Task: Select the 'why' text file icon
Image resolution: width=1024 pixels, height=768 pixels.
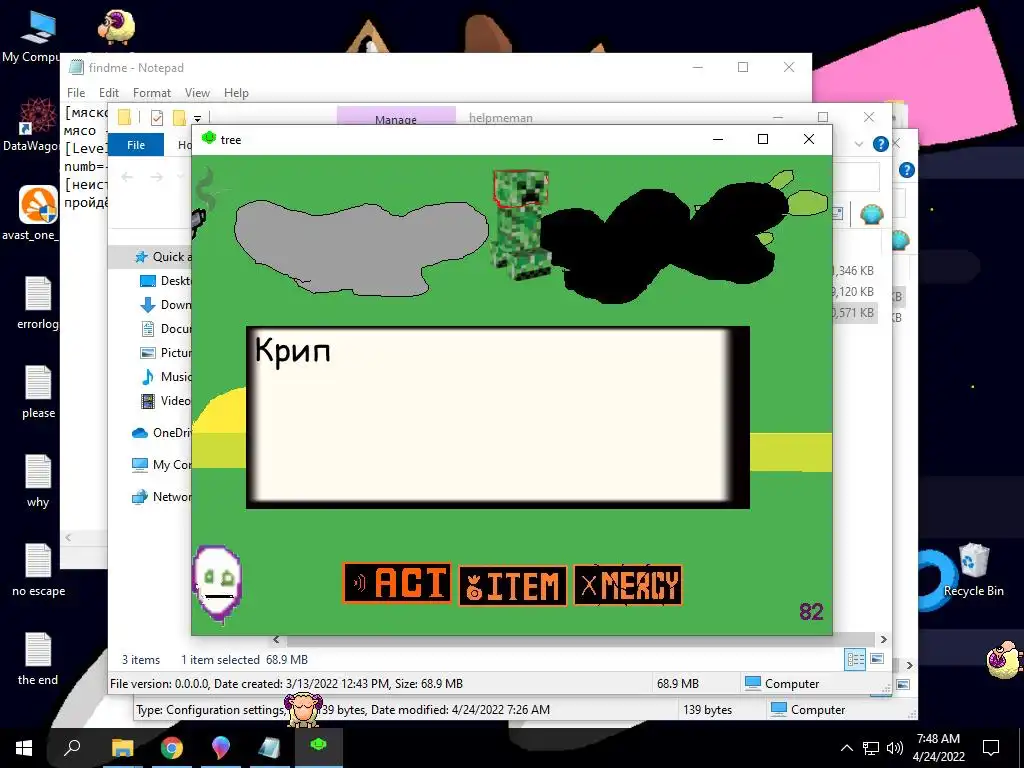Action: point(38,481)
